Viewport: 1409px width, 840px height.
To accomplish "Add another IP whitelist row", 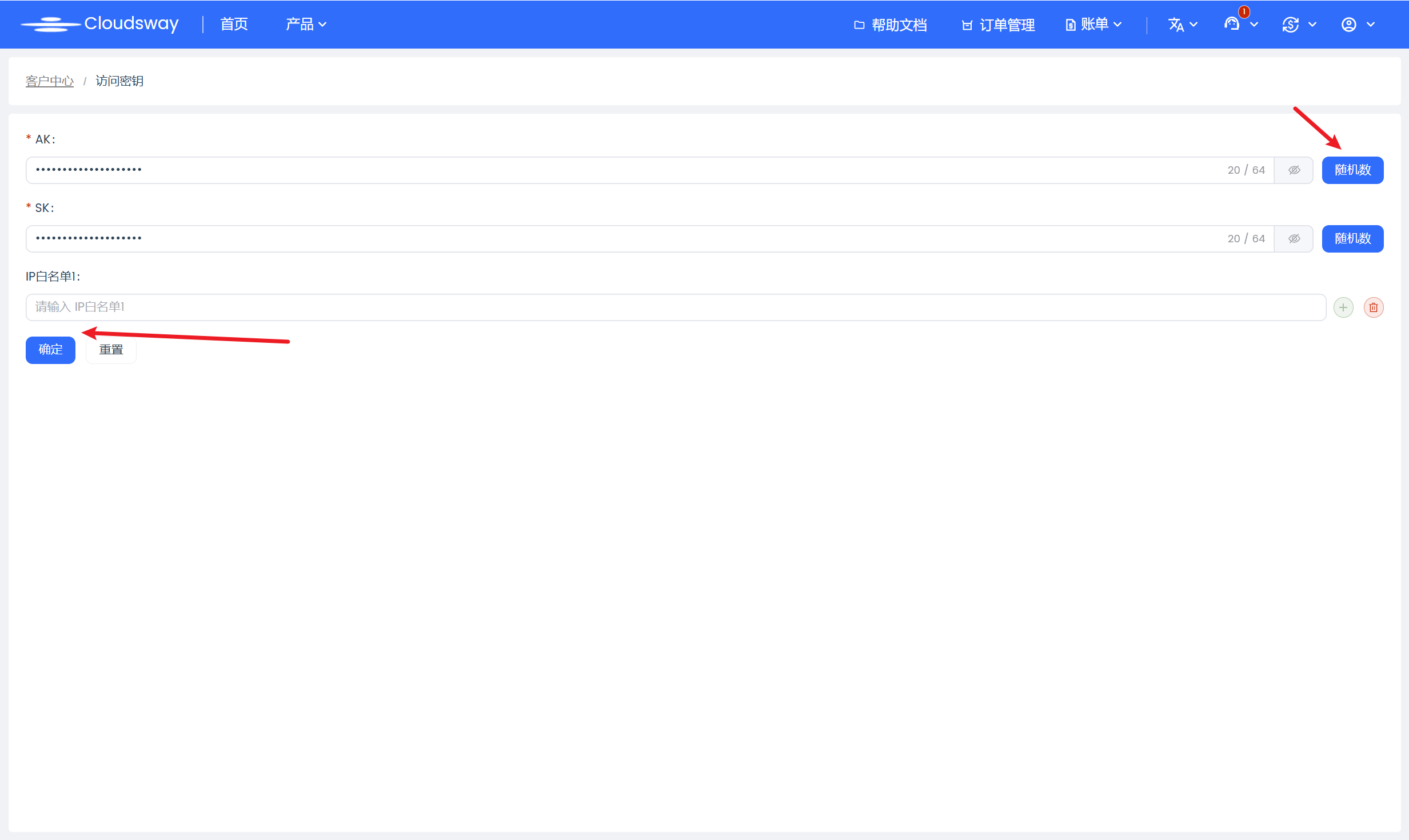I will pyautogui.click(x=1343, y=307).
